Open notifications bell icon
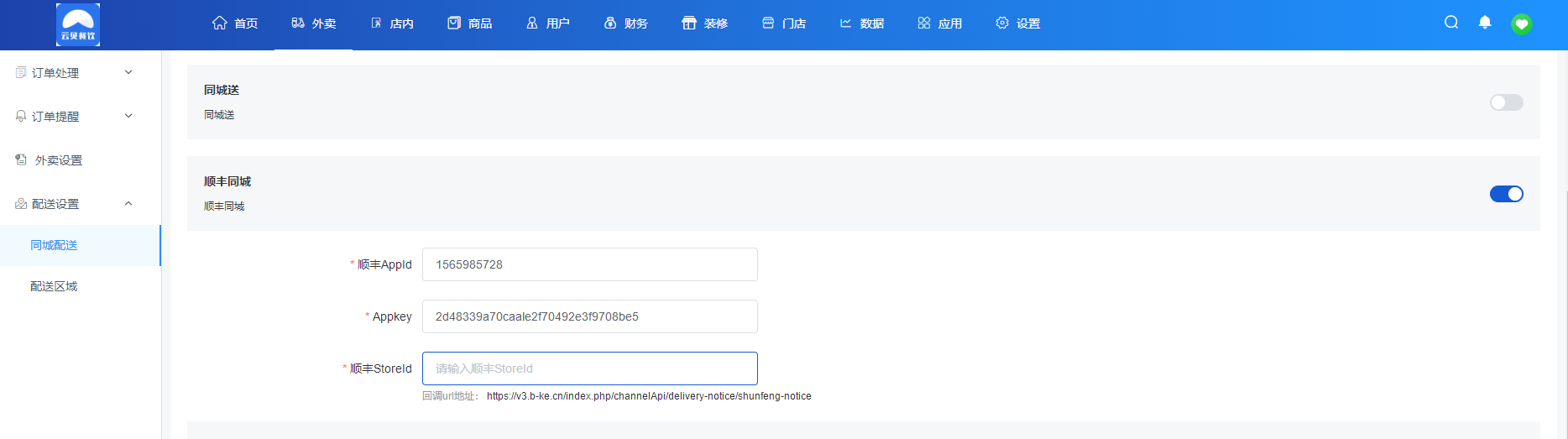Viewport: 1568px width, 439px height. (1485, 23)
